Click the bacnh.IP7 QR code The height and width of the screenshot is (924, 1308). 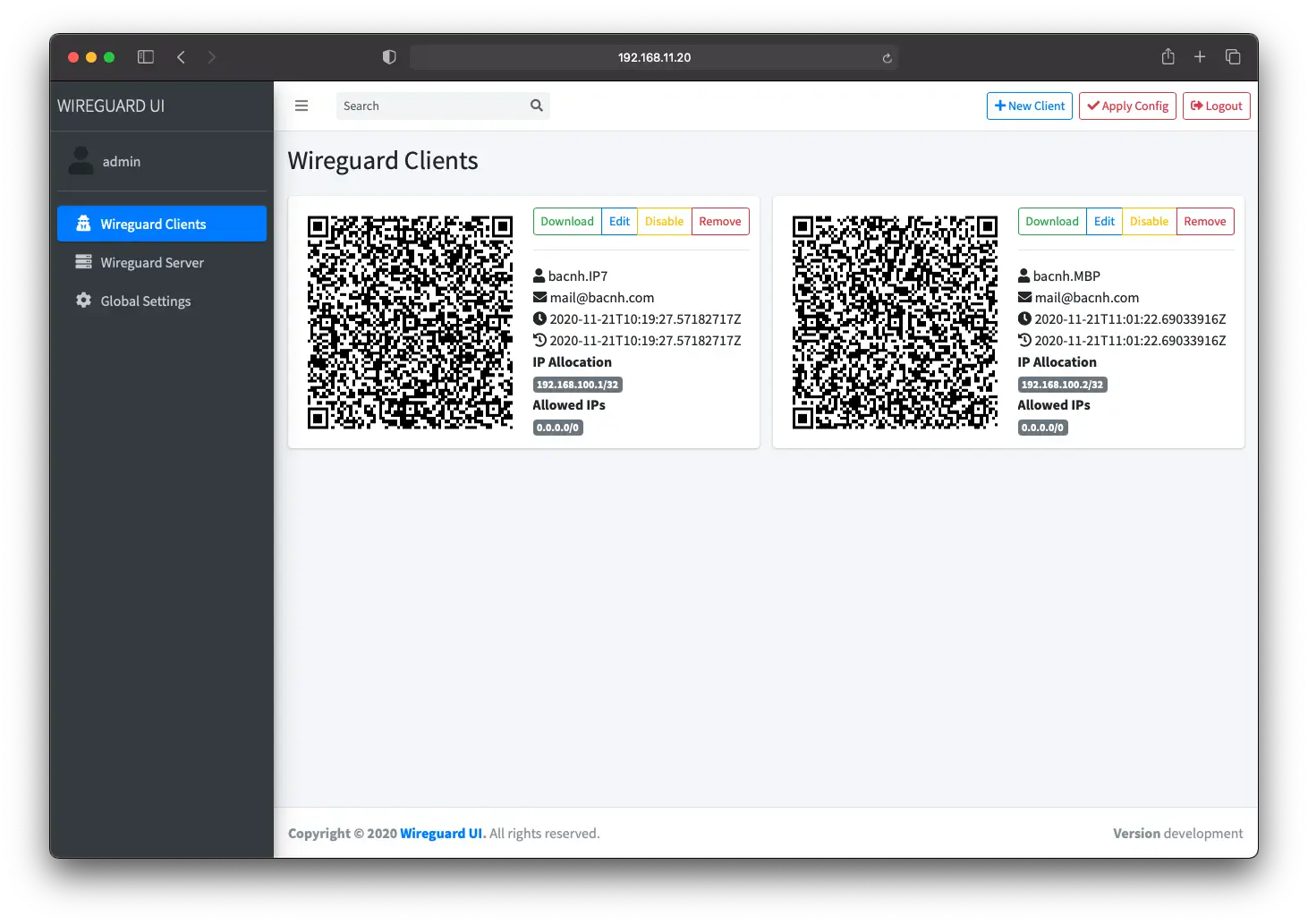coord(409,322)
